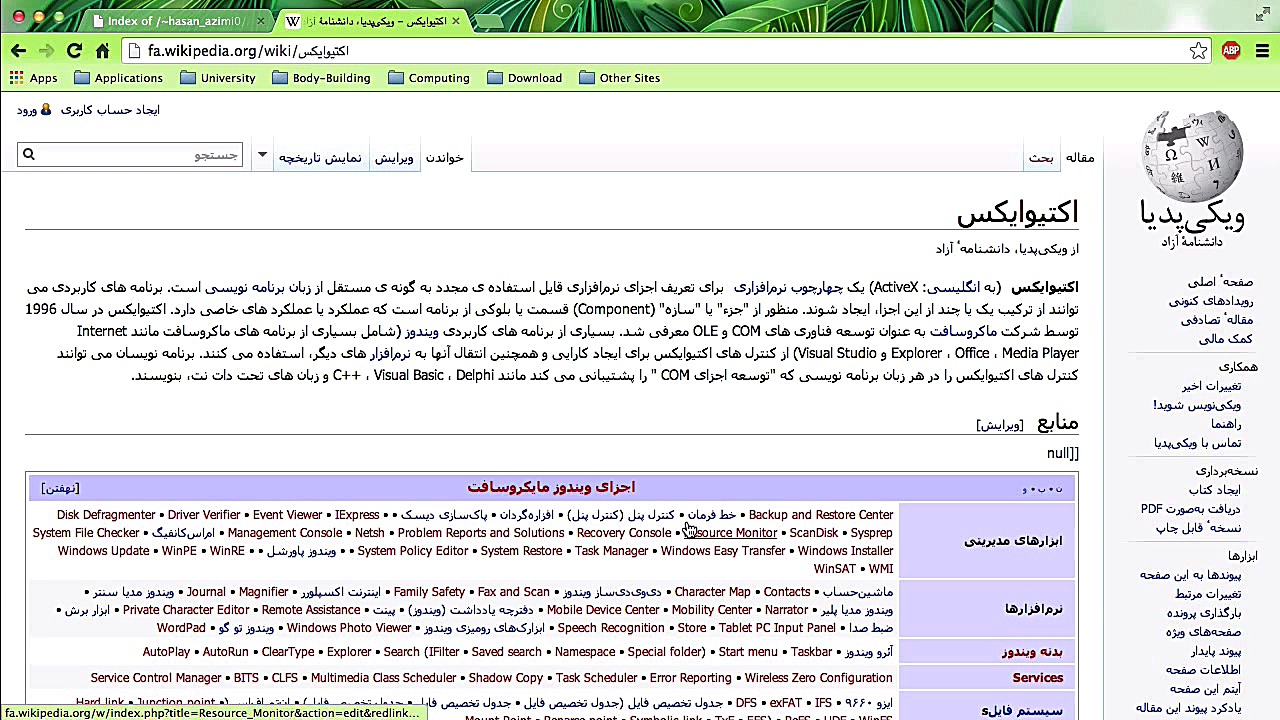Open the Speech Recognition link
This screenshot has width=1280, height=720.
[x=611, y=628]
